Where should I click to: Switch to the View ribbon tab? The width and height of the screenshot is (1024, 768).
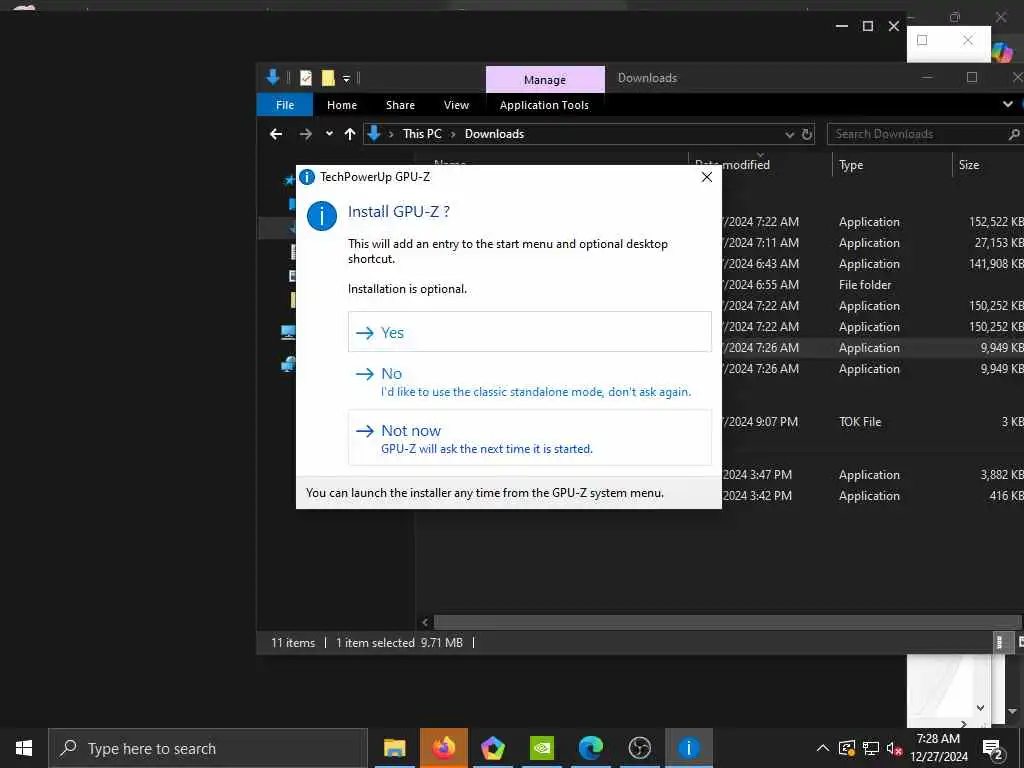pyautogui.click(x=456, y=105)
